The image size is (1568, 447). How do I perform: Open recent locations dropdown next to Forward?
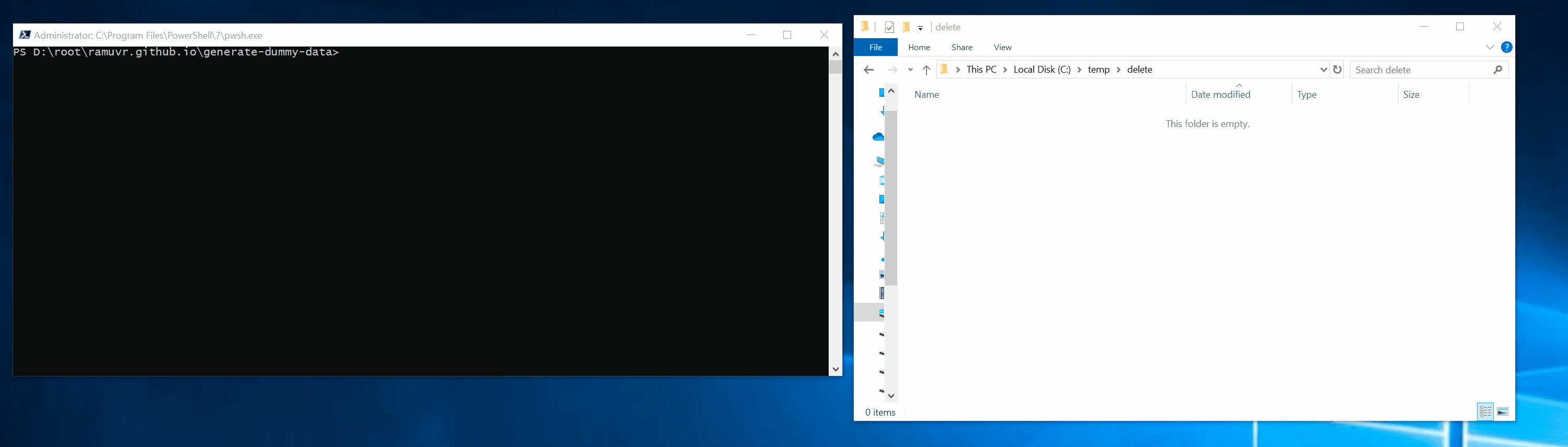pyautogui.click(x=911, y=70)
